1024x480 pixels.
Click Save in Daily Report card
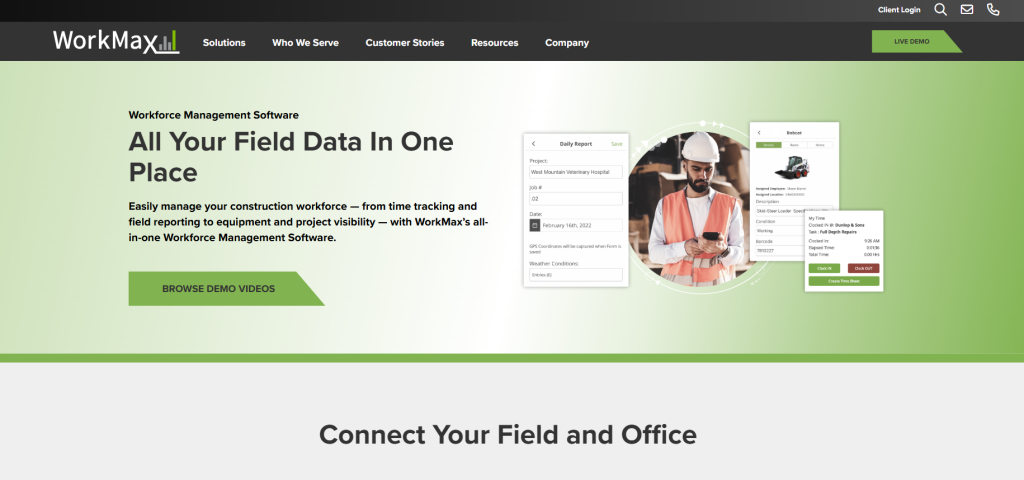pos(616,144)
